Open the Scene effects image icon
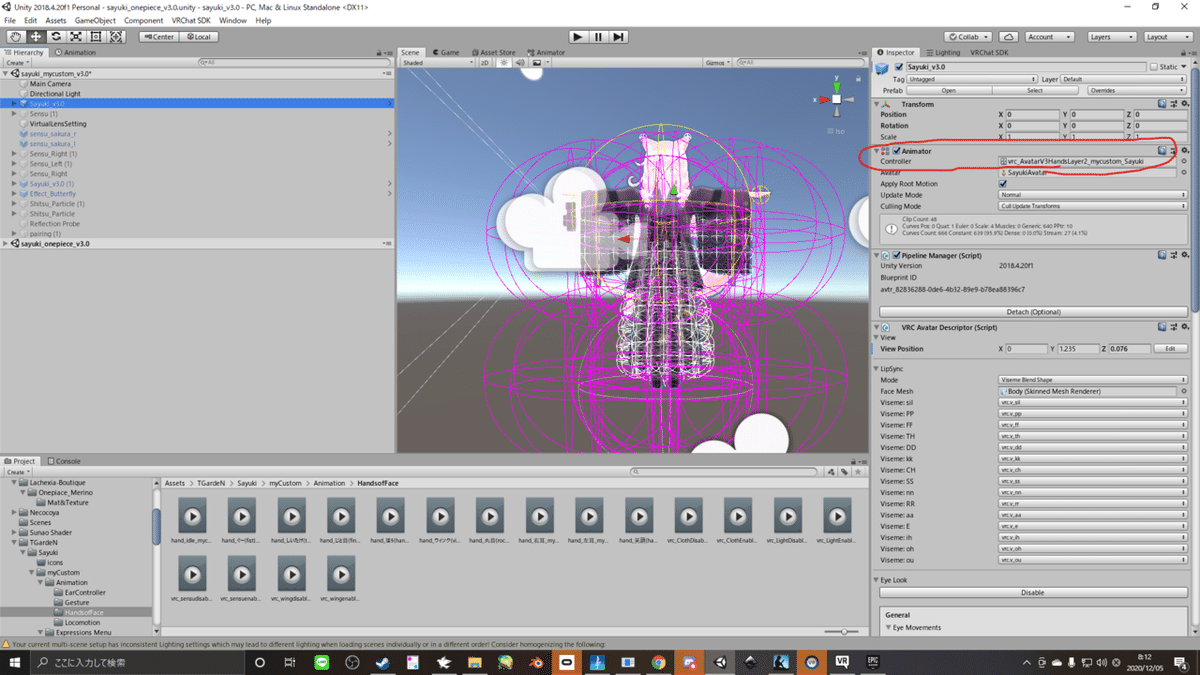This screenshot has height=675, width=1200. 537,62
